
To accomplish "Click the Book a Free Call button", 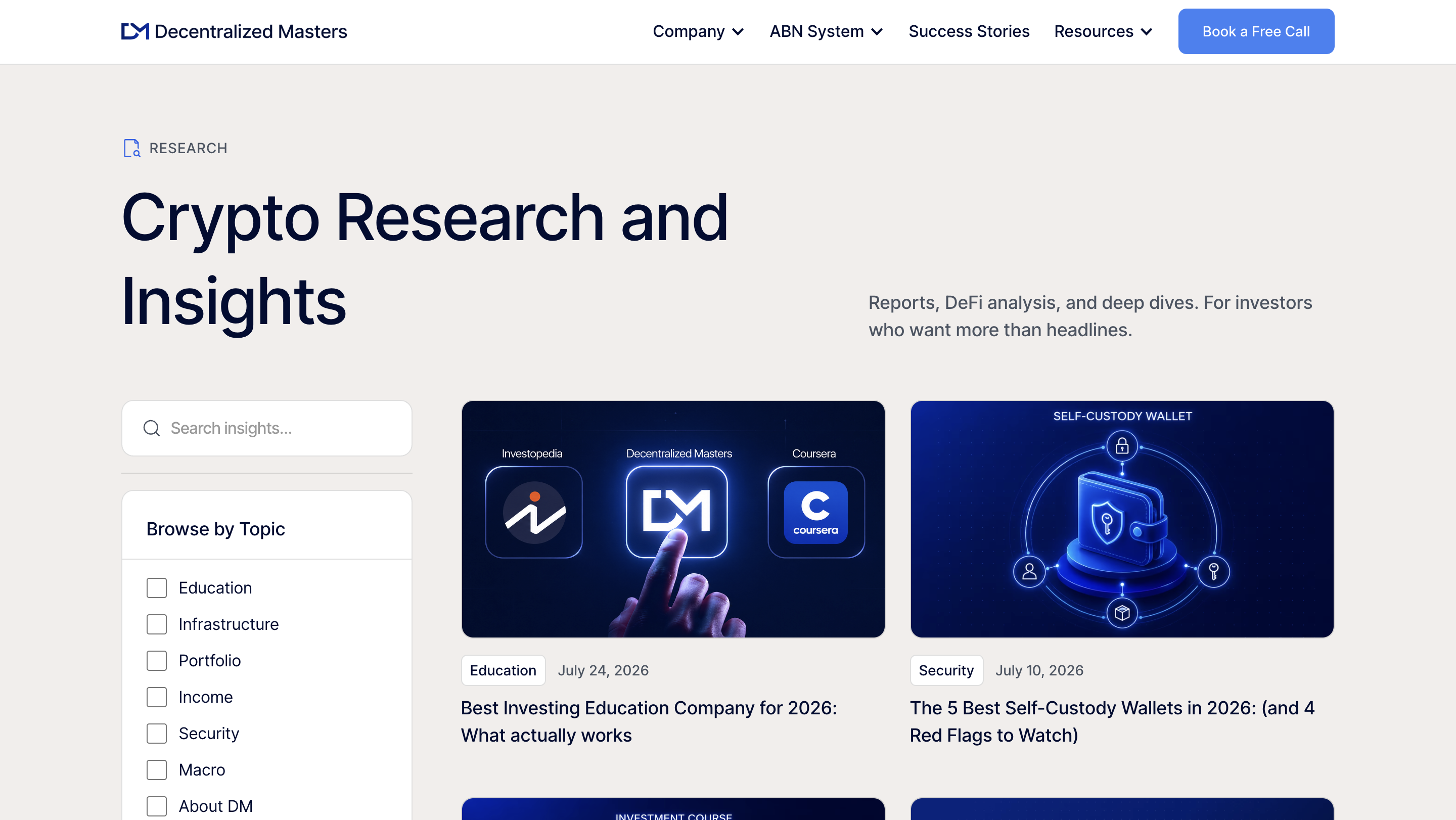I will (x=1256, y=31).
